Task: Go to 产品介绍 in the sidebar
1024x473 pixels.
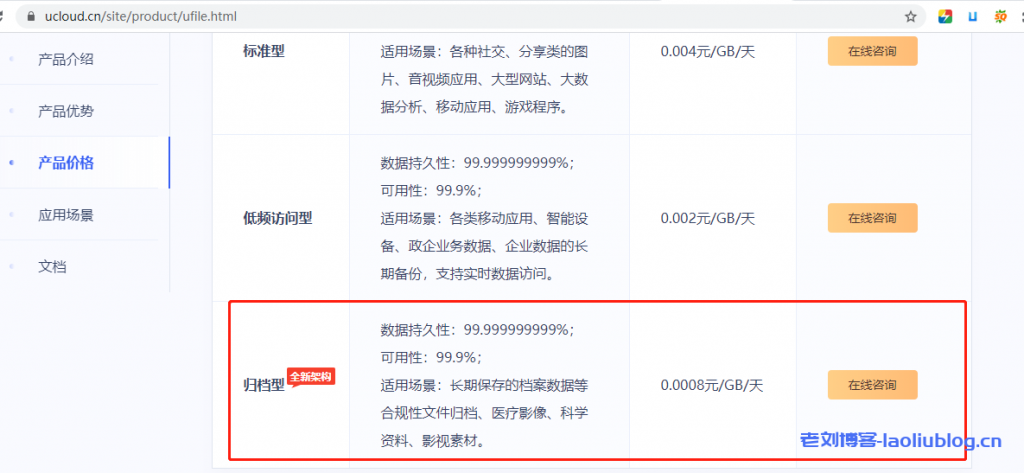Action: tap(65, 59)
